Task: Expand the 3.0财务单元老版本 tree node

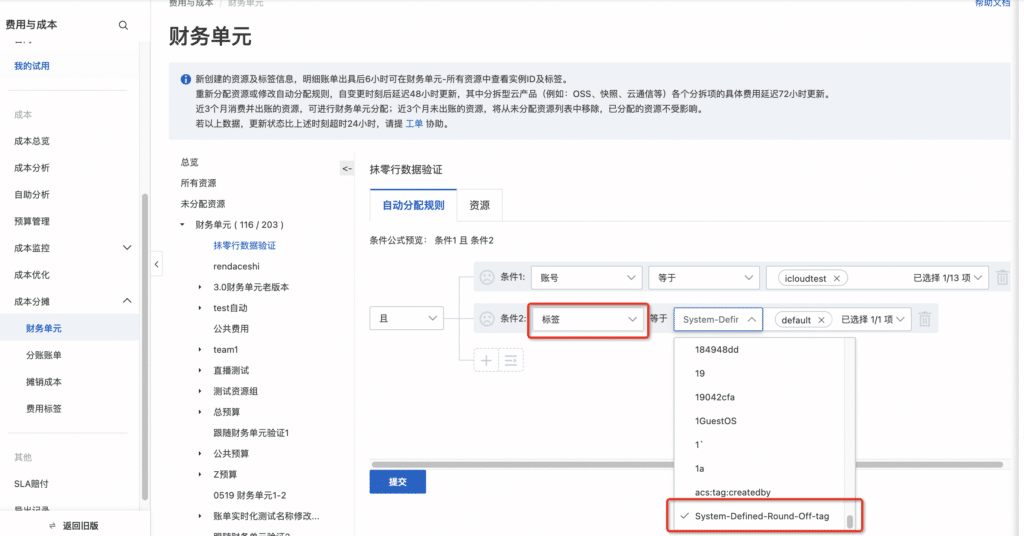Action: pos(200,287)
